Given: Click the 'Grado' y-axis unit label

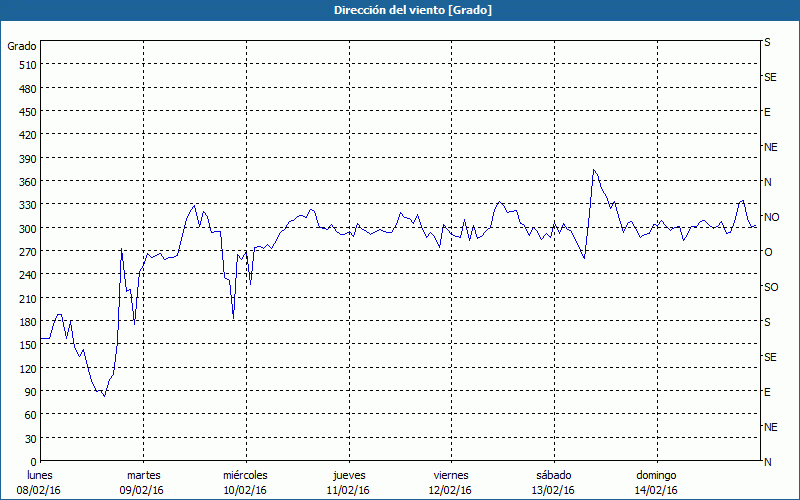Looking at the screenshot, I should click(22, 46).
